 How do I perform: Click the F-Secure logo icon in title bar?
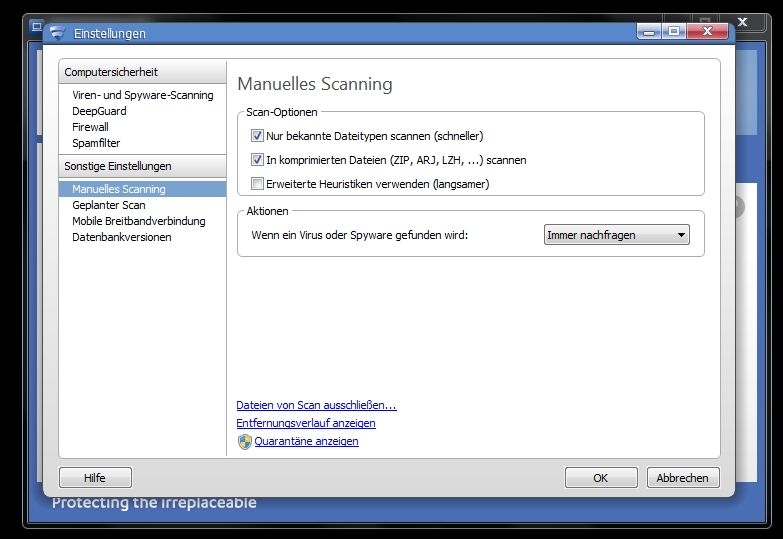[x=57, y=33]
